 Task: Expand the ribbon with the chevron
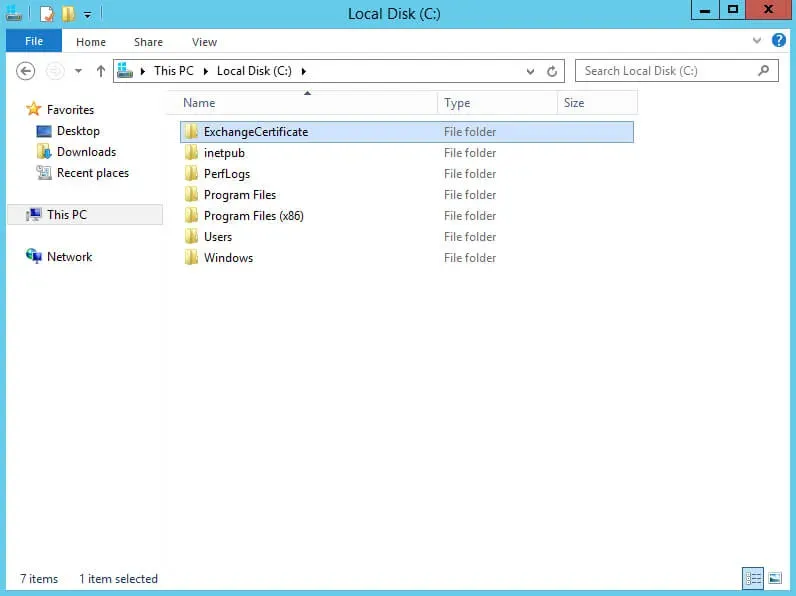(x=757, y=40)
